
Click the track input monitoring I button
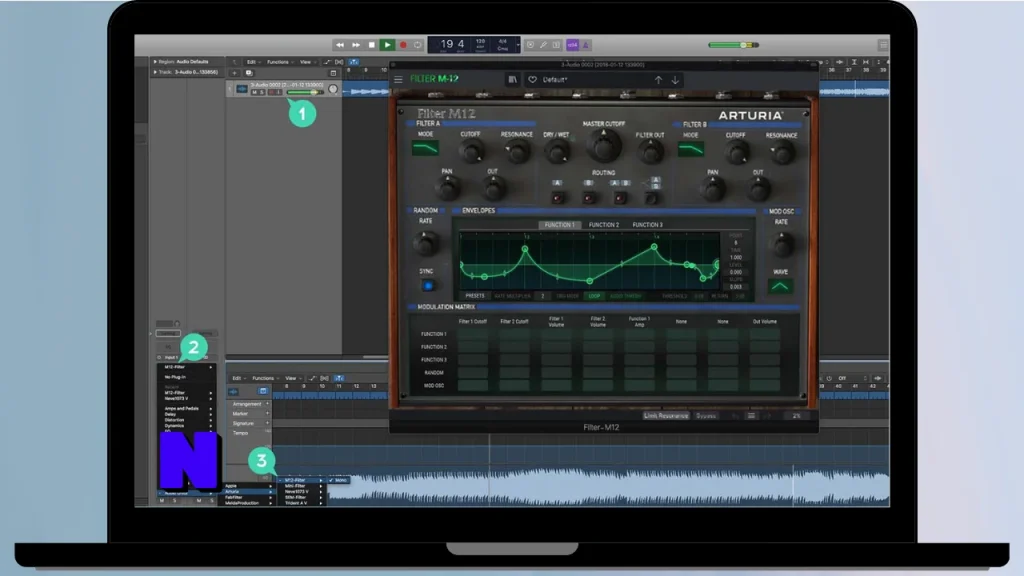click(x=279, y=93)
